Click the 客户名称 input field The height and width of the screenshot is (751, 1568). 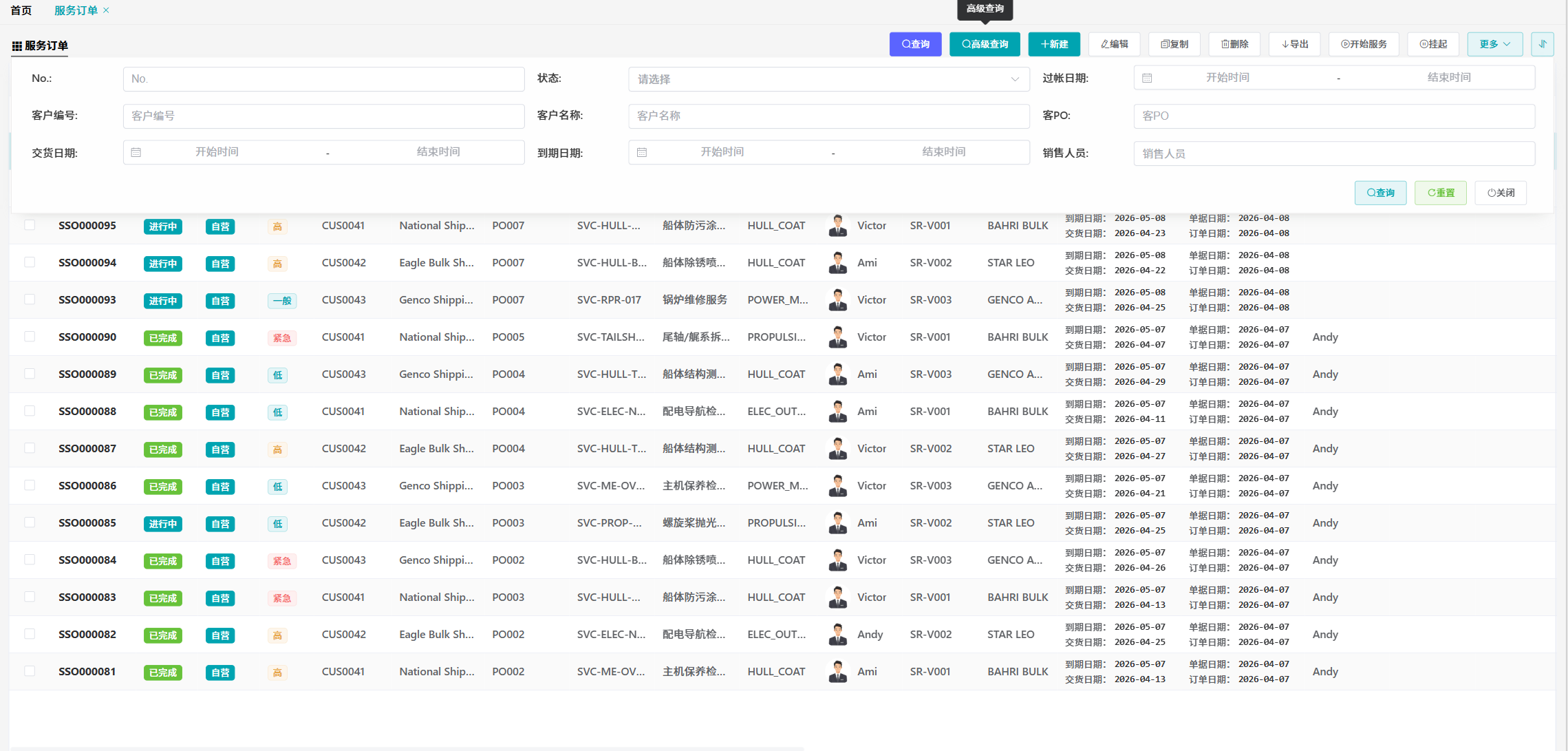tap(828, 116)
